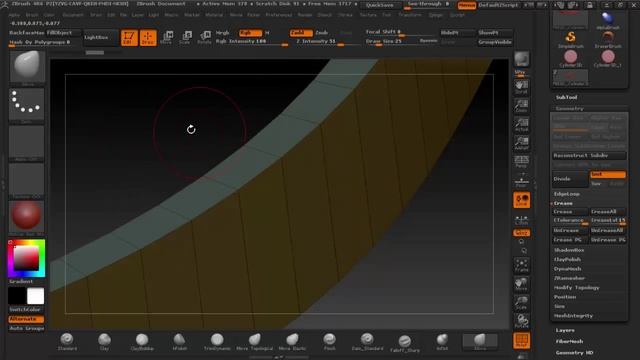Image resolution: width=640 pixels, height=360 pixels.
Task: Select the Dam_Standard brush
Action: point(367,342)
